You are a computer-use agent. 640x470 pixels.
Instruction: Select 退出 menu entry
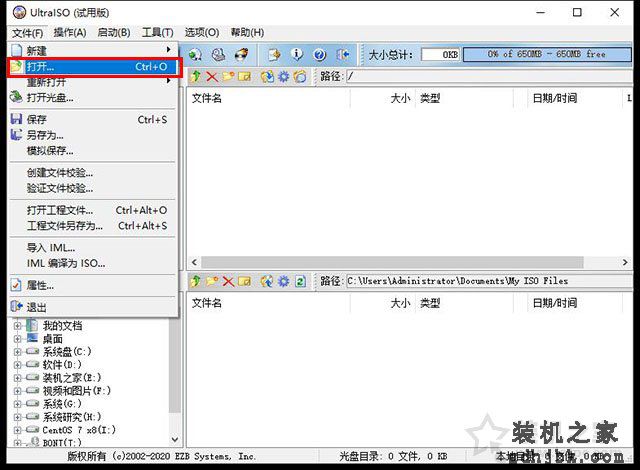pos(94,307)
